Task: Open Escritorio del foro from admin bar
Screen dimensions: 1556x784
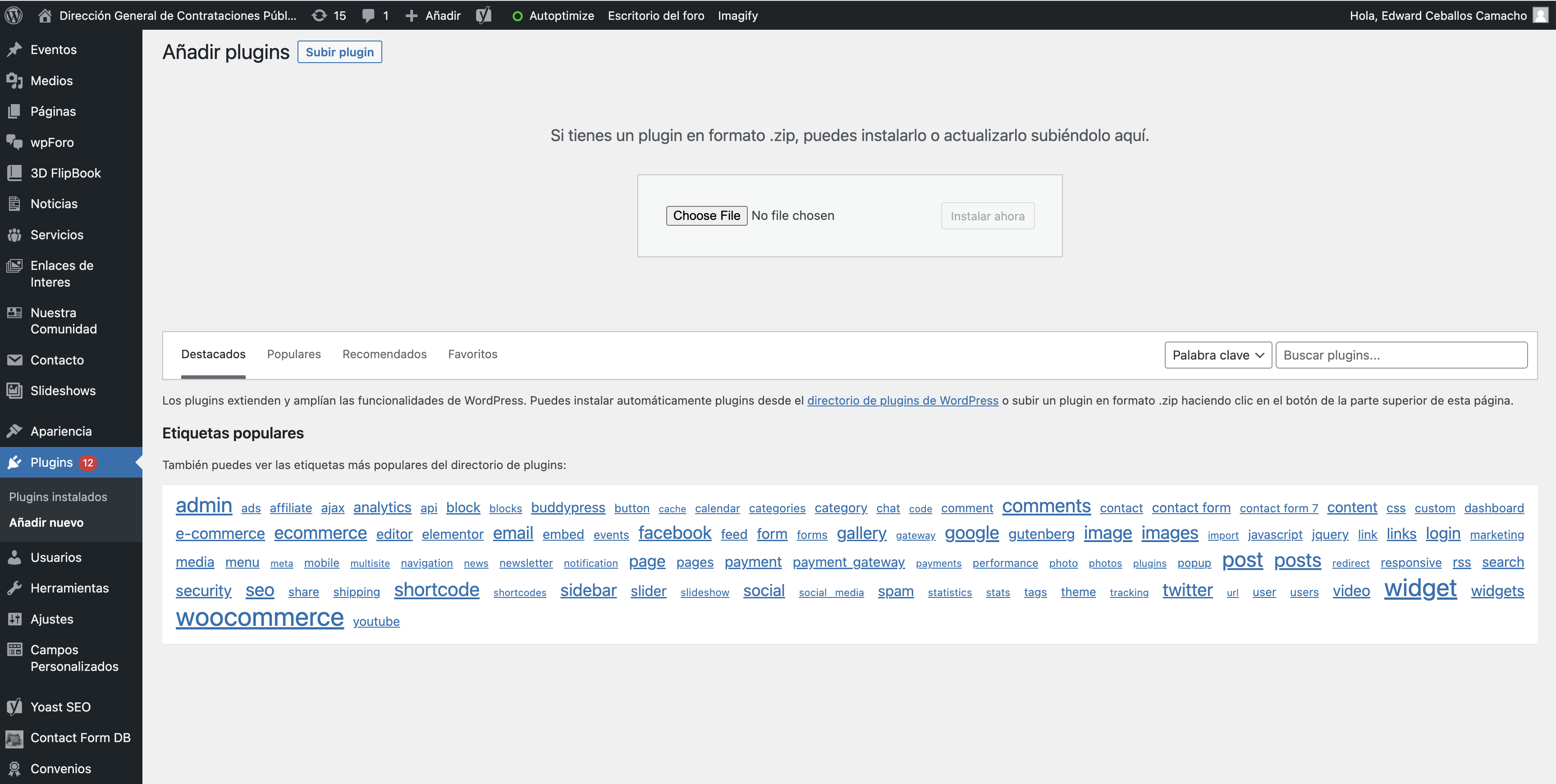Action: (656, 16)
